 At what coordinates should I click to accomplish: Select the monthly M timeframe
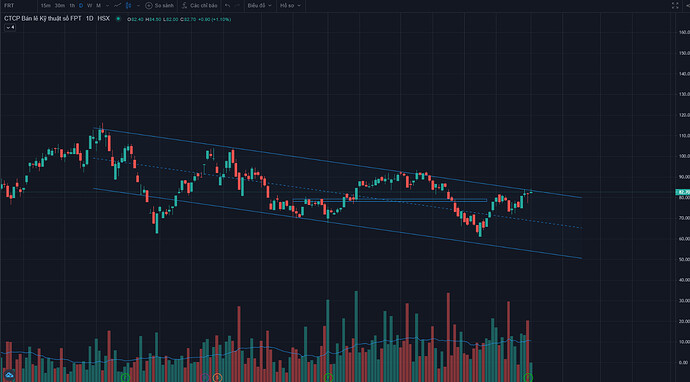[98, 6]
